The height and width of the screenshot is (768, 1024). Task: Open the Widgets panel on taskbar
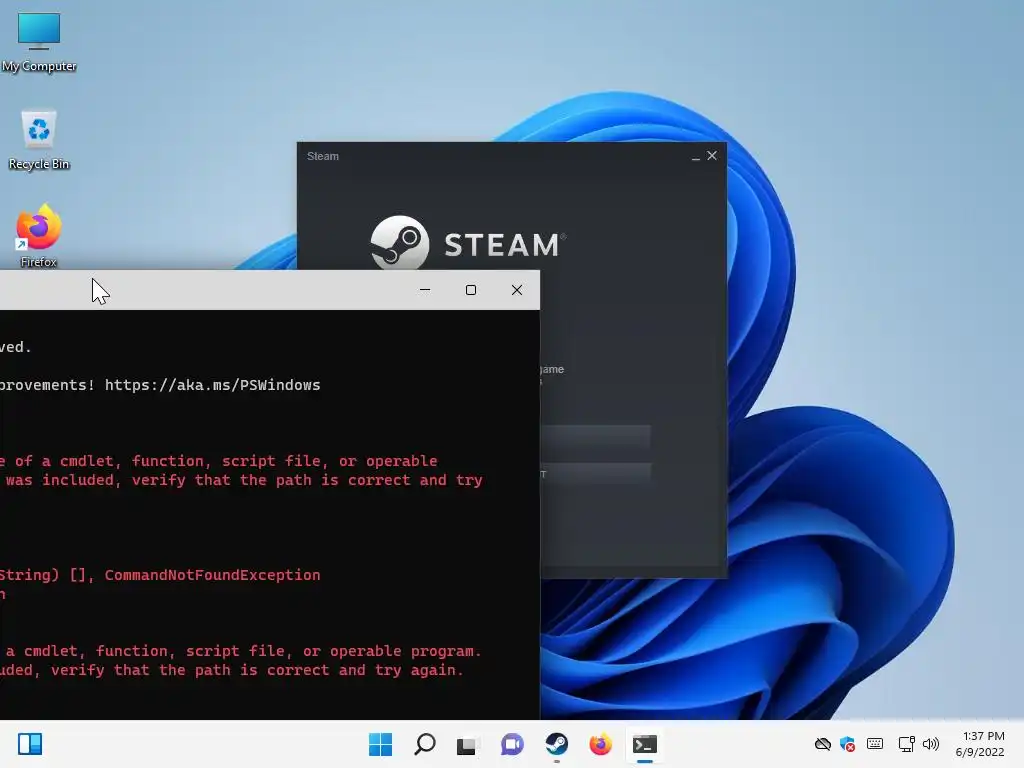click(x=30, y=744)
